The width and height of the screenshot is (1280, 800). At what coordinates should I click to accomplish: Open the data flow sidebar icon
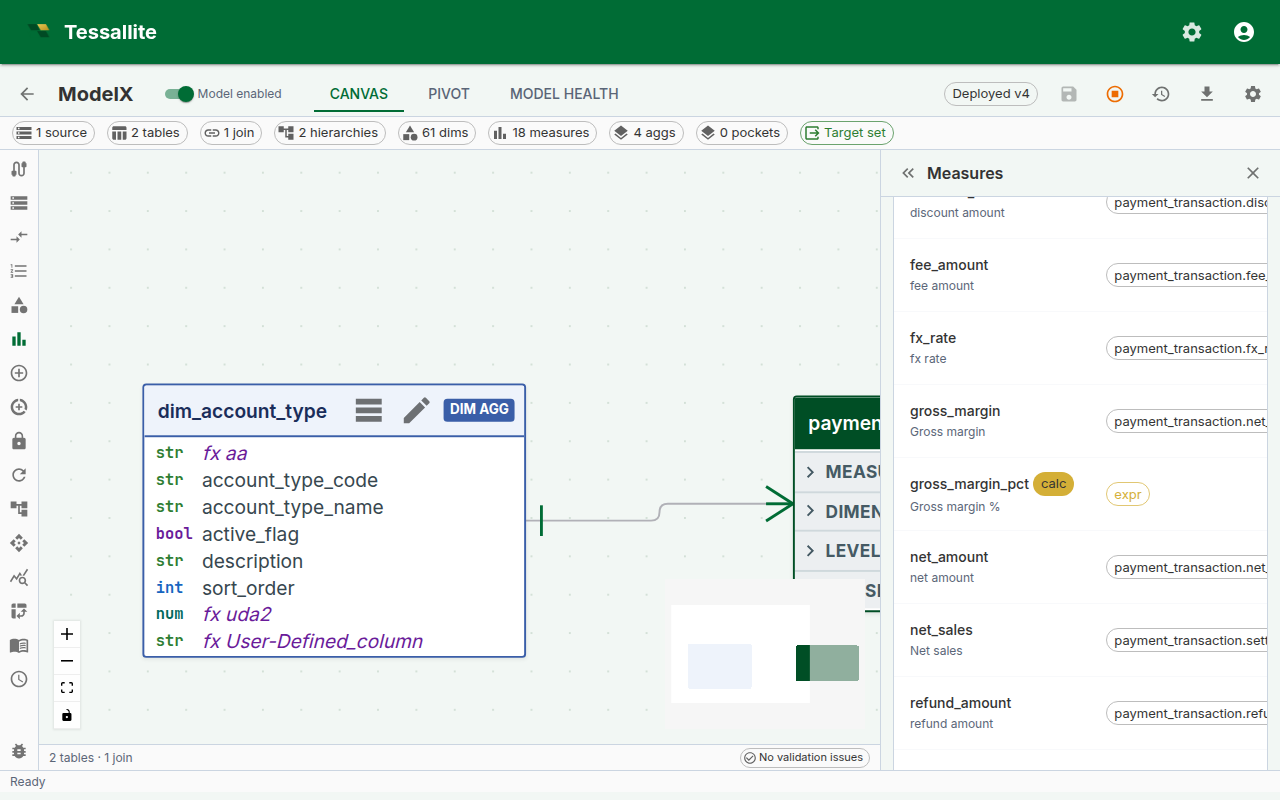pos(18,169)
